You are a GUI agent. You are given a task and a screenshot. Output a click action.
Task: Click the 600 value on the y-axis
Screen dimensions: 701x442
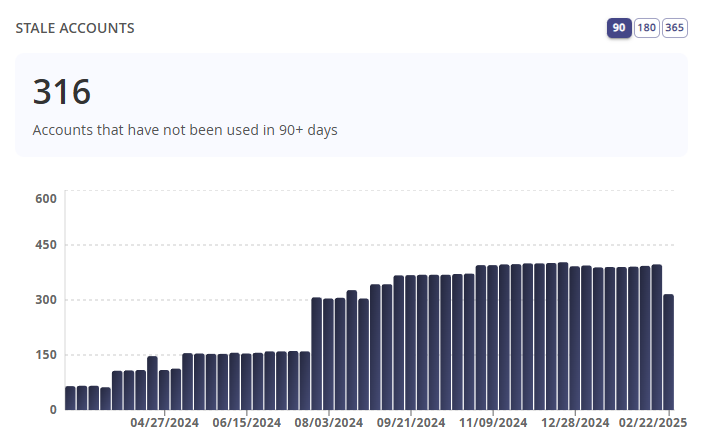[x=46, y=198]
